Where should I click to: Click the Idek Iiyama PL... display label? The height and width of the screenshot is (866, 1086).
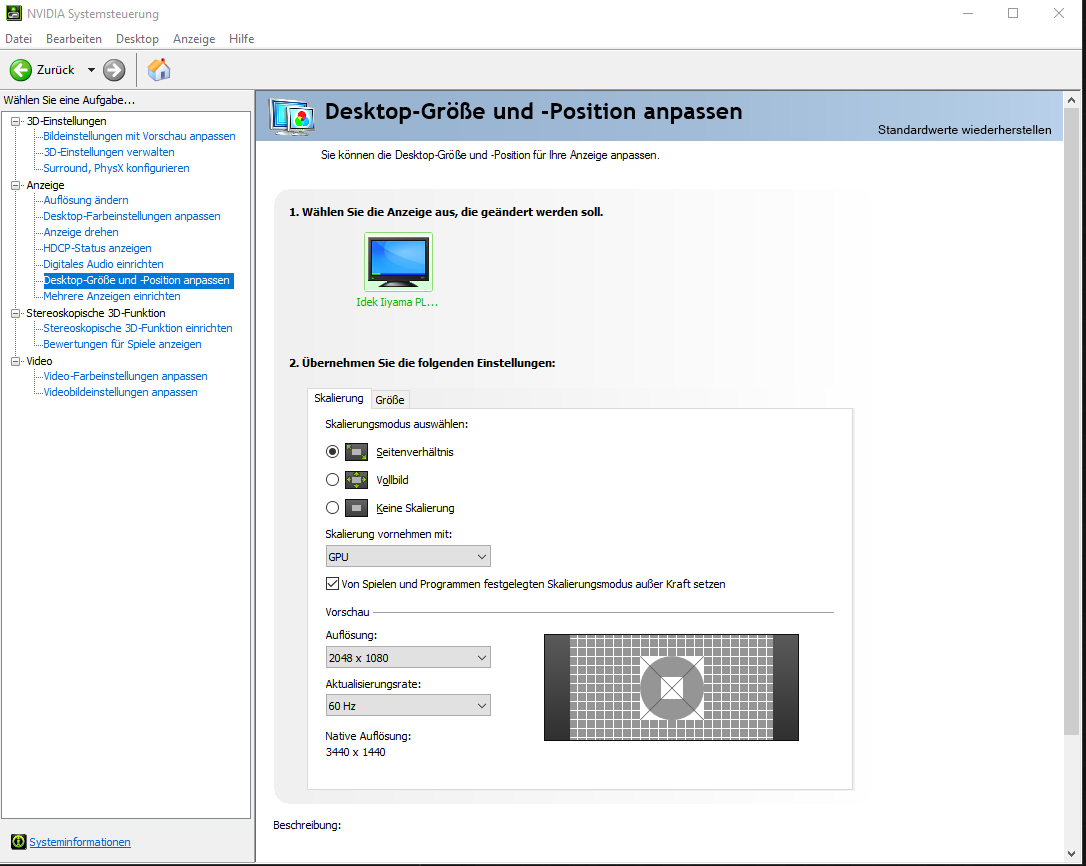coord(397,302)
